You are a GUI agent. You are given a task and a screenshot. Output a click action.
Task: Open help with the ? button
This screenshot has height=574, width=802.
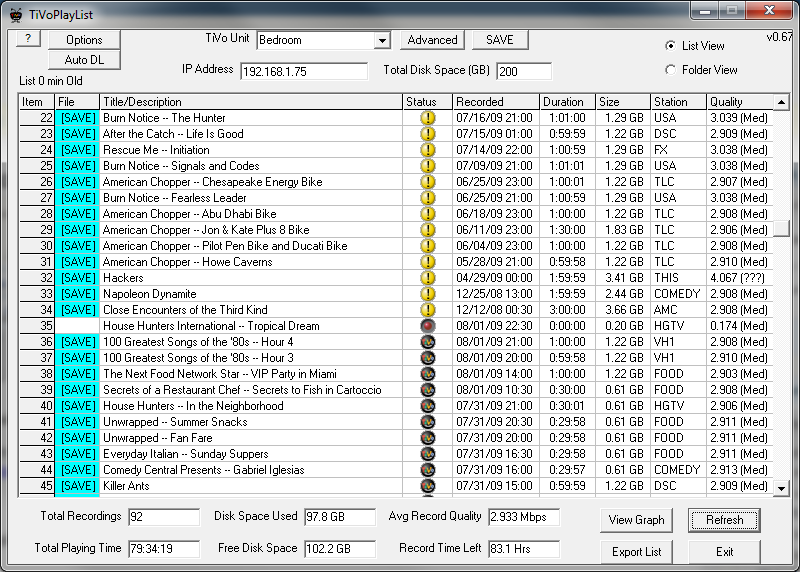[28, 38]
